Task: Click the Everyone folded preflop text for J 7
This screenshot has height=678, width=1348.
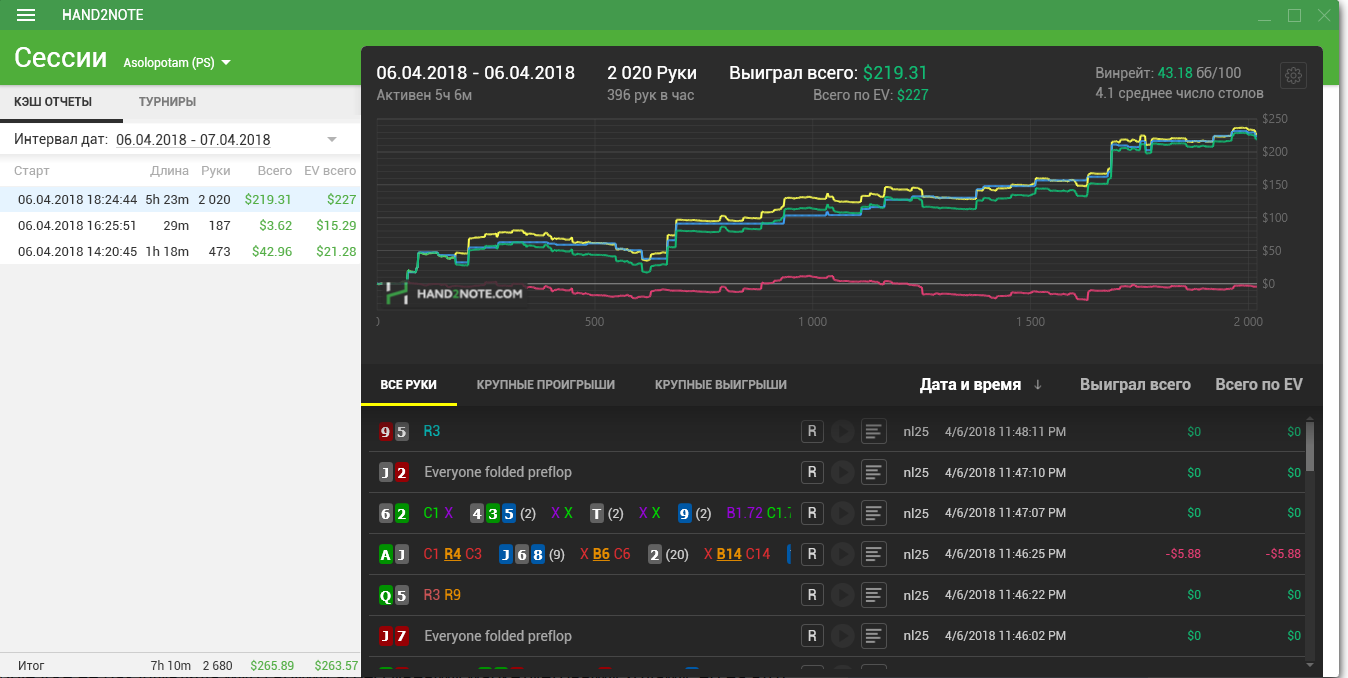Action: 498,636
